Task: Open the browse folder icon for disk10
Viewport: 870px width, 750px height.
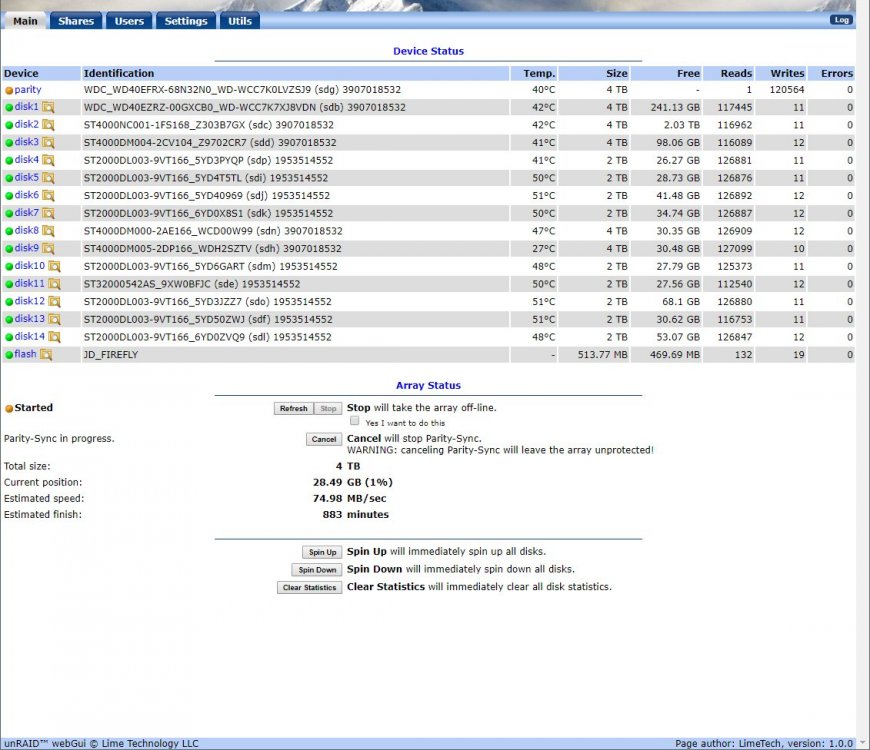Action: pos(54,267)
